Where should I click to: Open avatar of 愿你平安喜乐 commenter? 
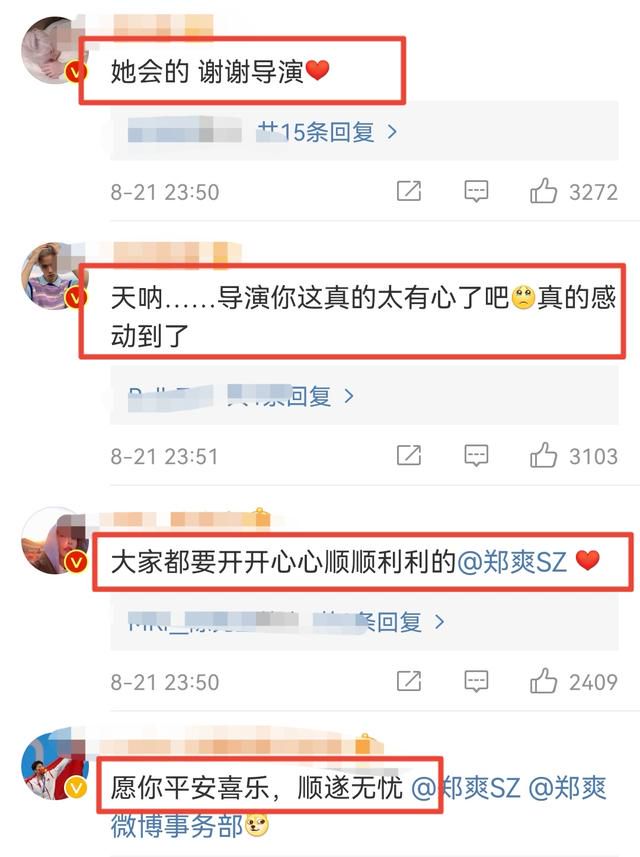(x=54, y=766)
